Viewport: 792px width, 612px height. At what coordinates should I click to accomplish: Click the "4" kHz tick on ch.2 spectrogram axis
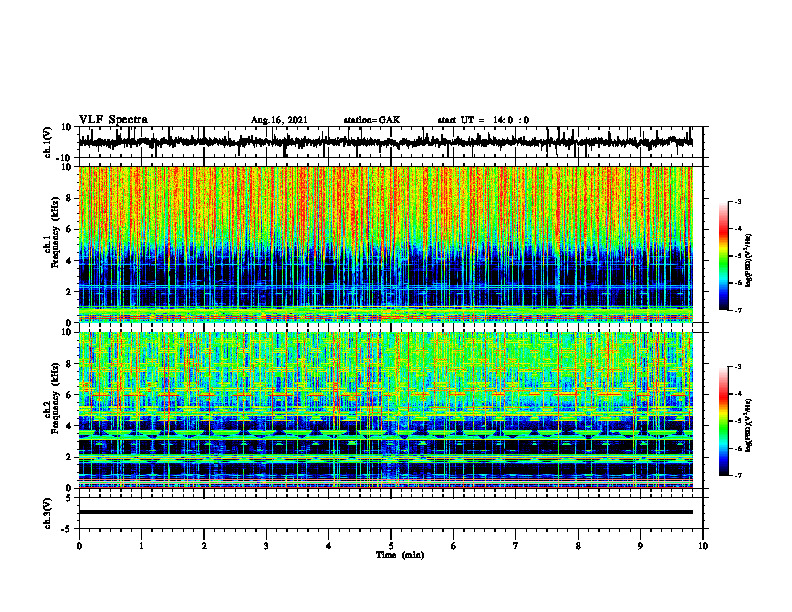(69, 426)
